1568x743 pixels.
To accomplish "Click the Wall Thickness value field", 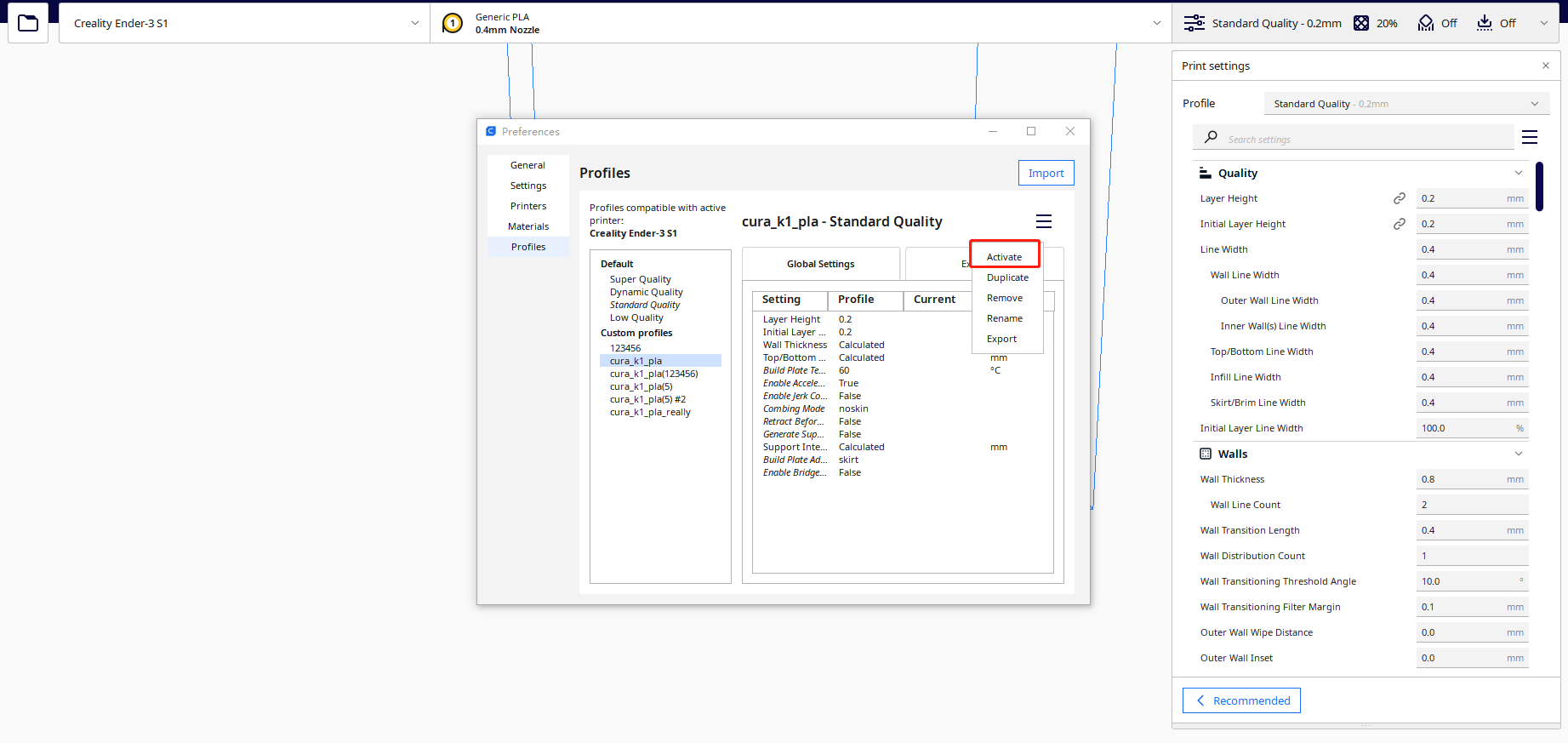I will click(x=1472, y=479).
